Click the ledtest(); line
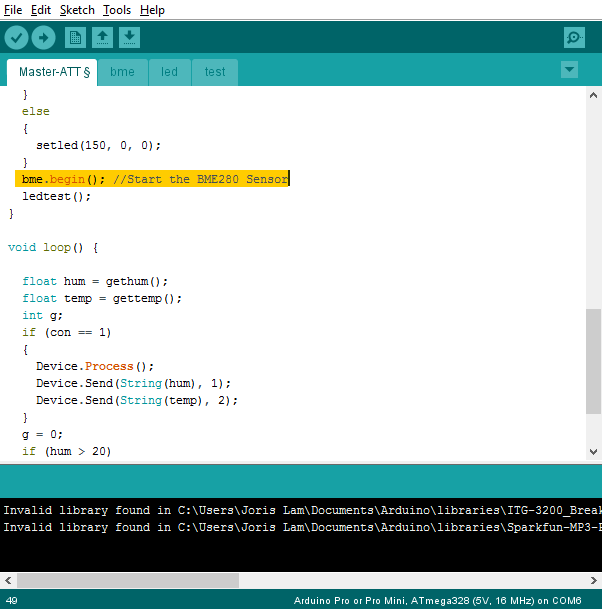Screen dimensions: 602x609 click(x=56, y=197)
